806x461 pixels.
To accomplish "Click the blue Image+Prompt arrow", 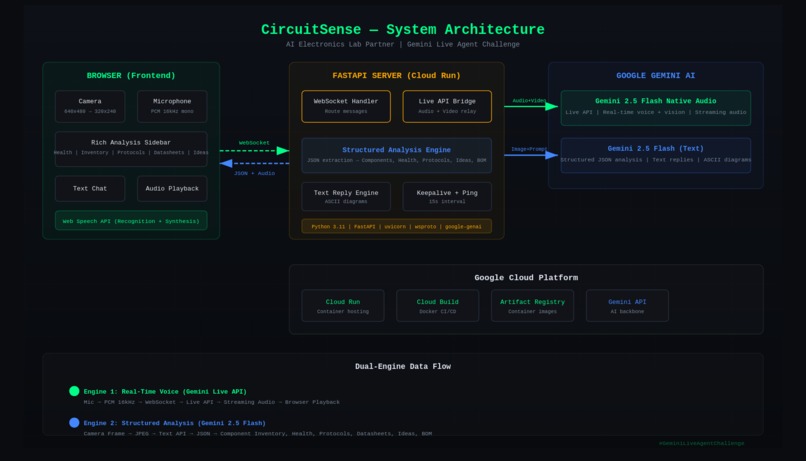I will 531,155.
